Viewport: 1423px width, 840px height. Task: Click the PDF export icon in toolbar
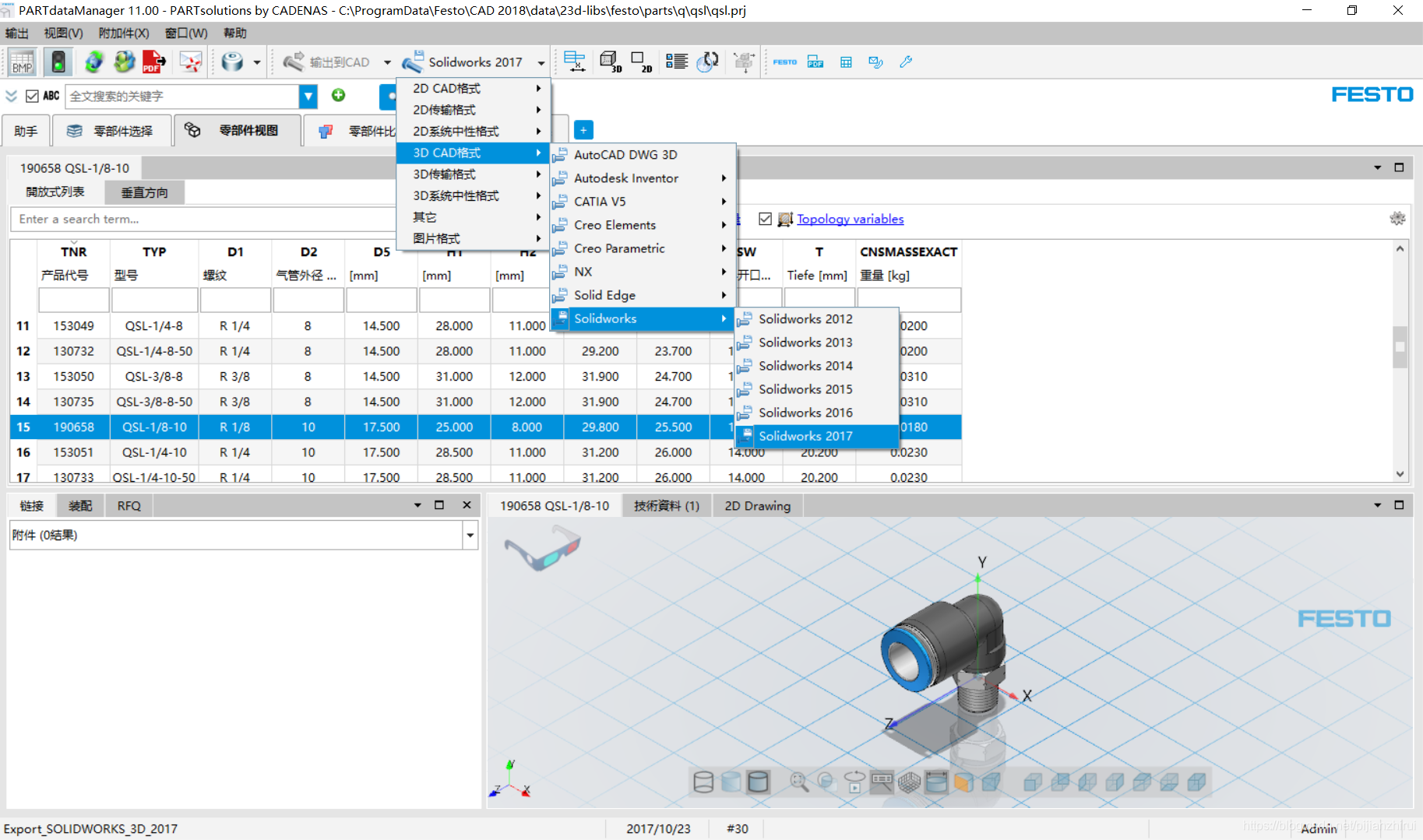point(153,62)
